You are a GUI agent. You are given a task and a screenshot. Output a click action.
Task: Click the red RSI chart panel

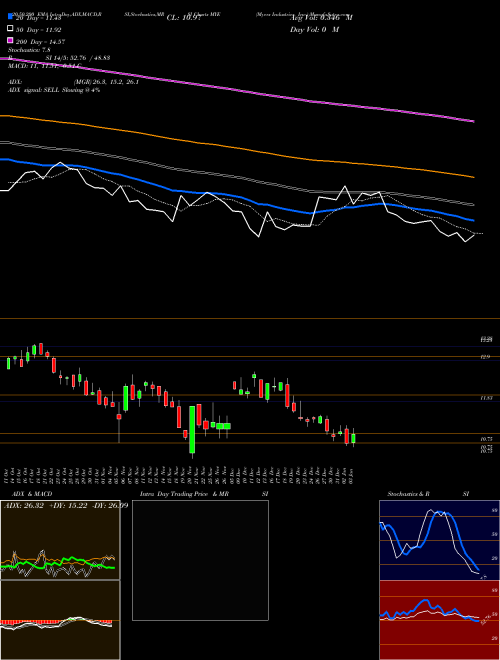[439, 620]
